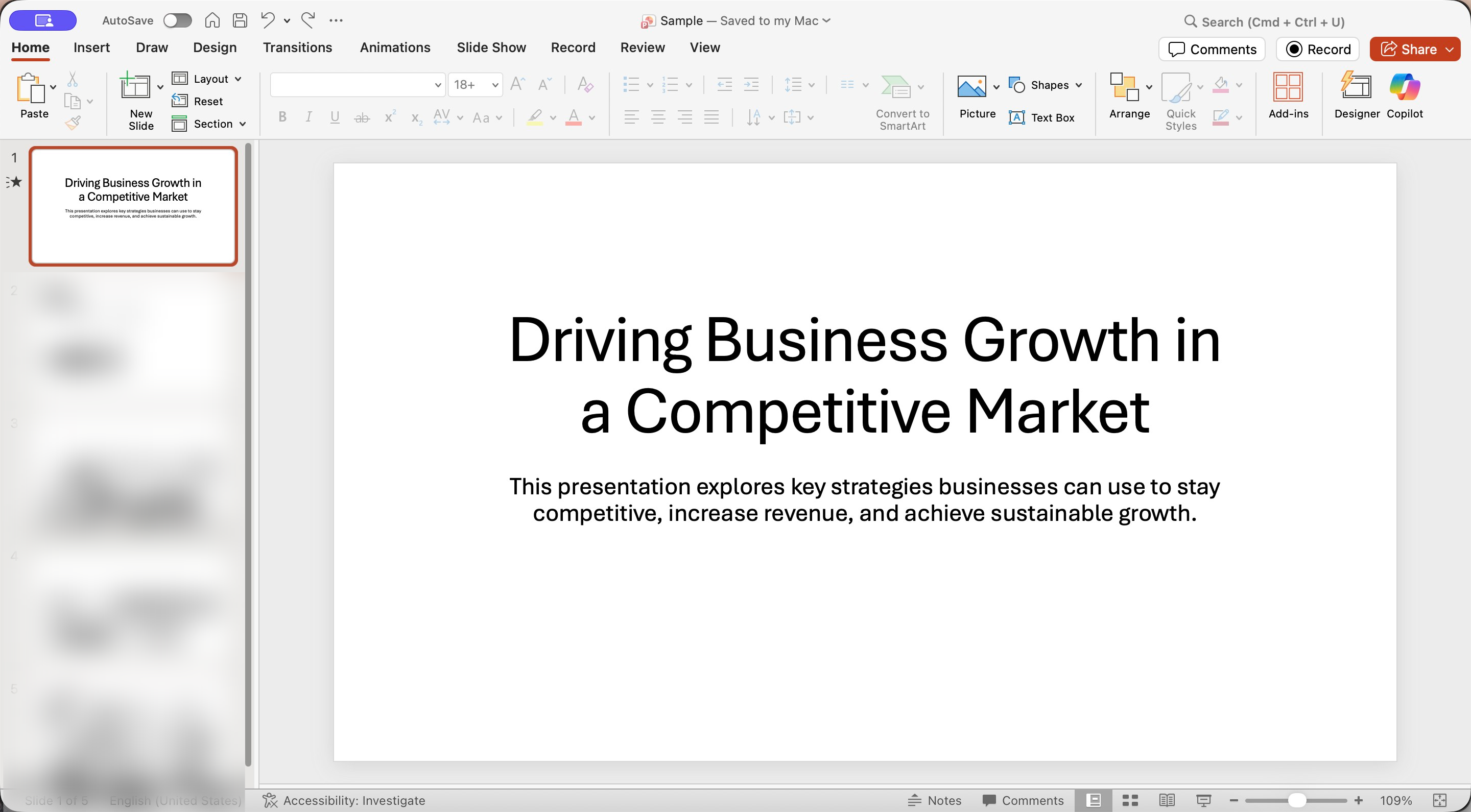Open the Add-ins gallery
The height and width of the screenshot is (812, 1471).
(x=1288, y=95)
